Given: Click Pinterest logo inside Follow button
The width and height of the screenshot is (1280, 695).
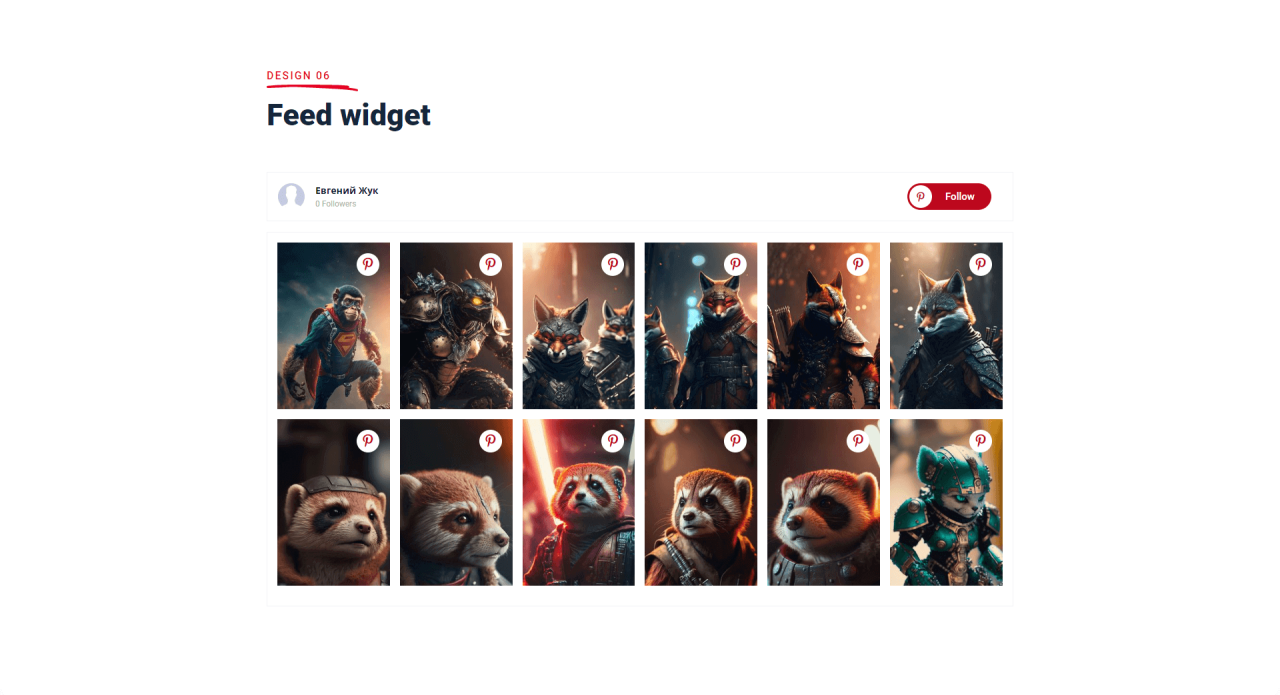Looking at the screenshot, I should (921, 196).
